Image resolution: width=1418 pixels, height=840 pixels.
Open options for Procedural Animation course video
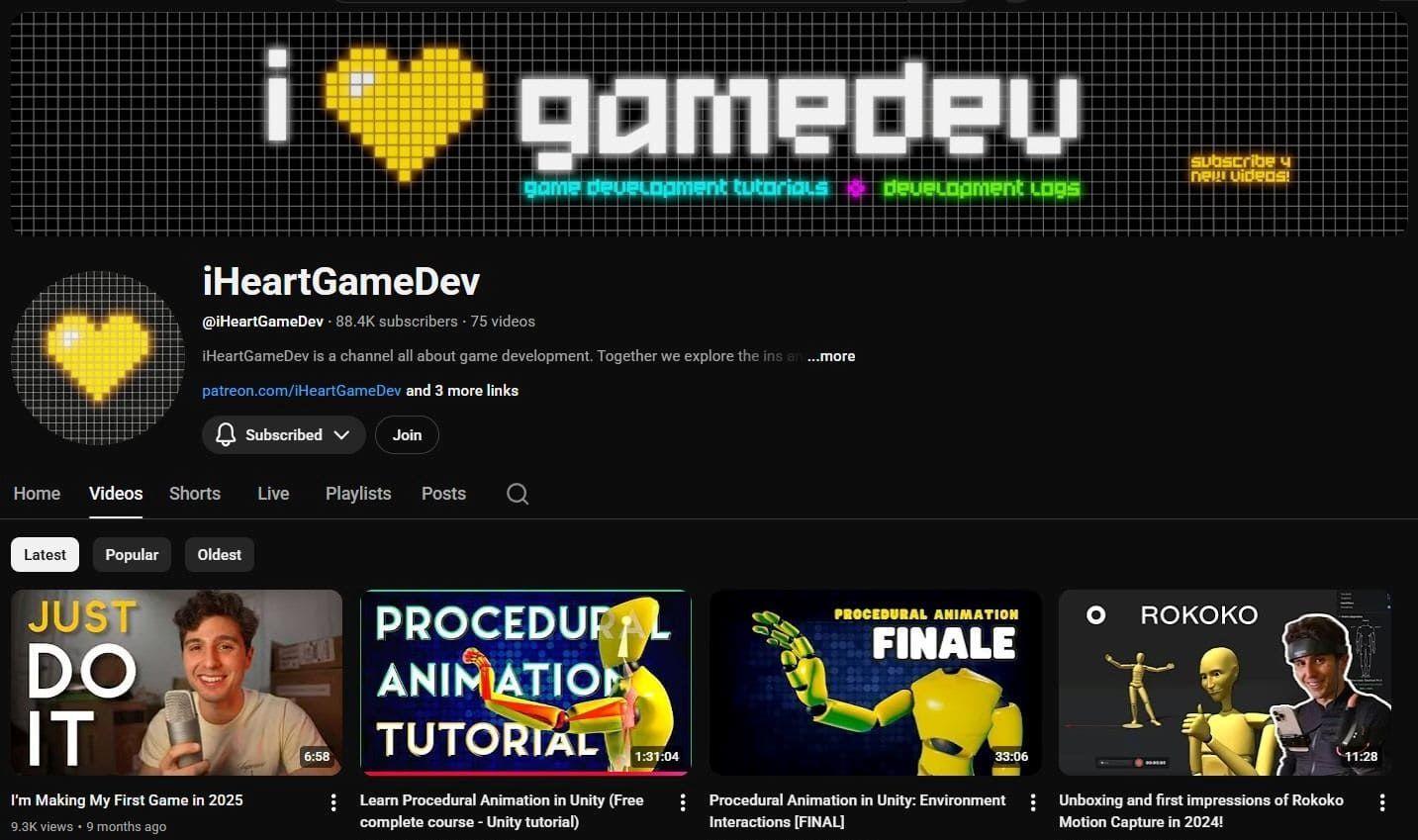click(x=683, y=802)
